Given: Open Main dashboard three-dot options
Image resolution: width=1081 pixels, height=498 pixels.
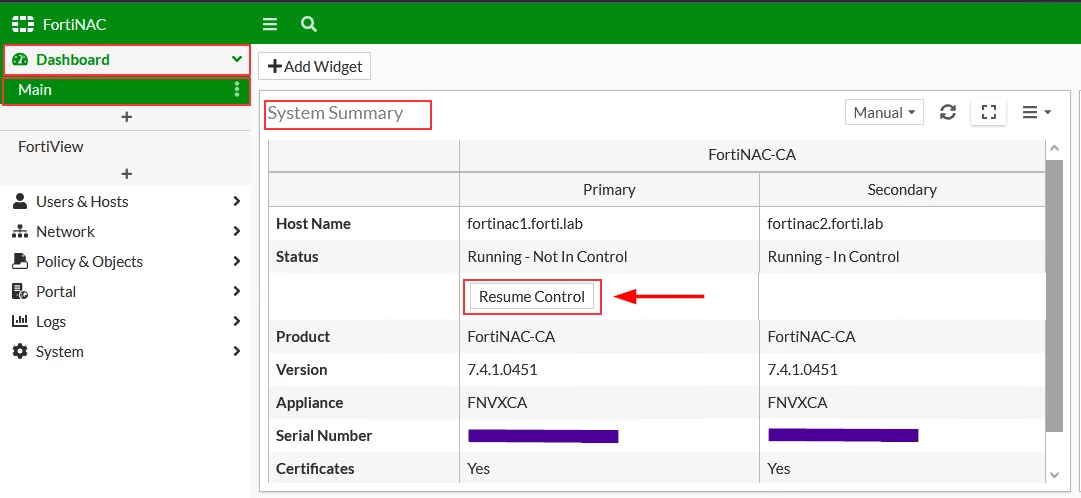Looking at the screenshot, I should click(237, 90).
